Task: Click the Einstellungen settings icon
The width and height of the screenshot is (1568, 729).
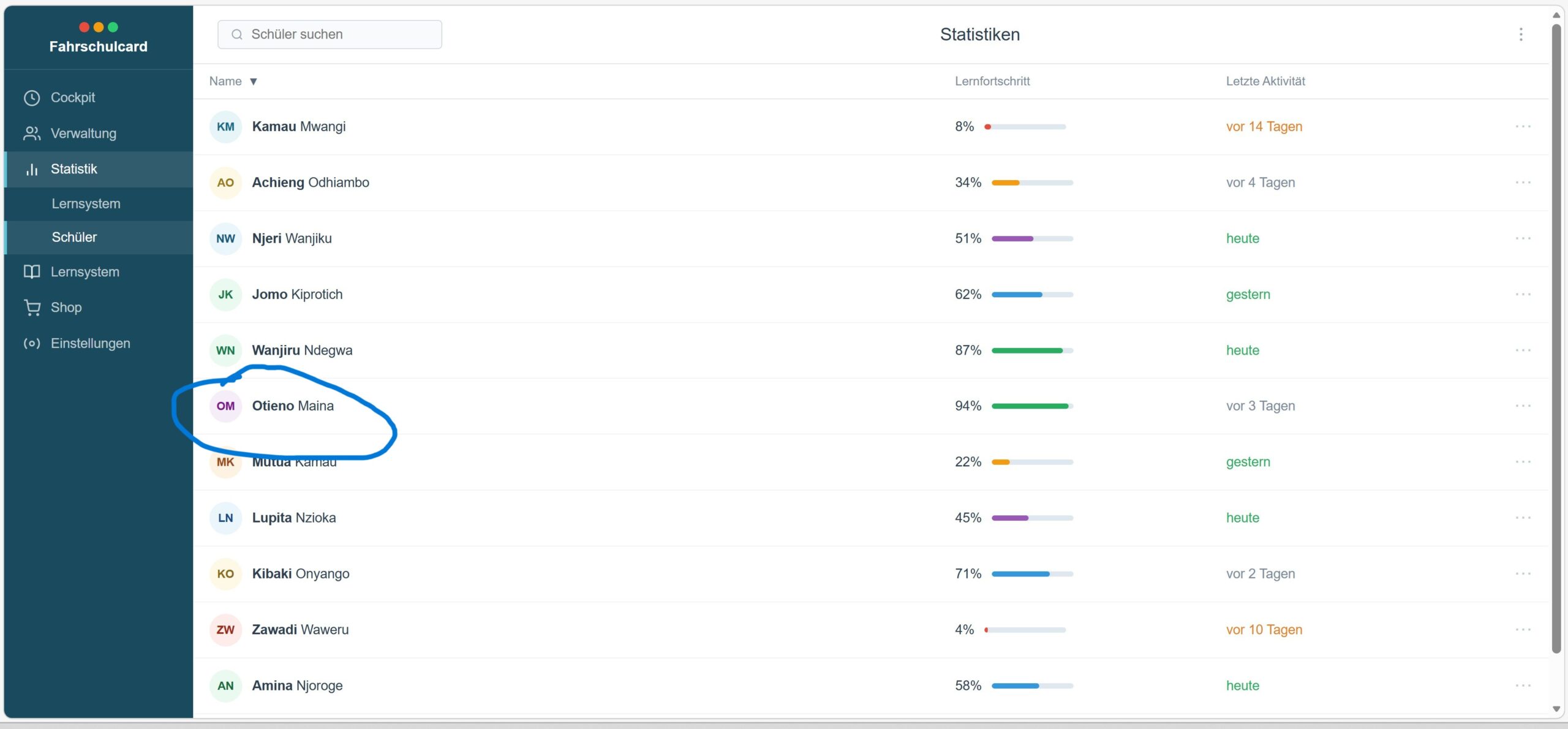Action: coord(32,344)
